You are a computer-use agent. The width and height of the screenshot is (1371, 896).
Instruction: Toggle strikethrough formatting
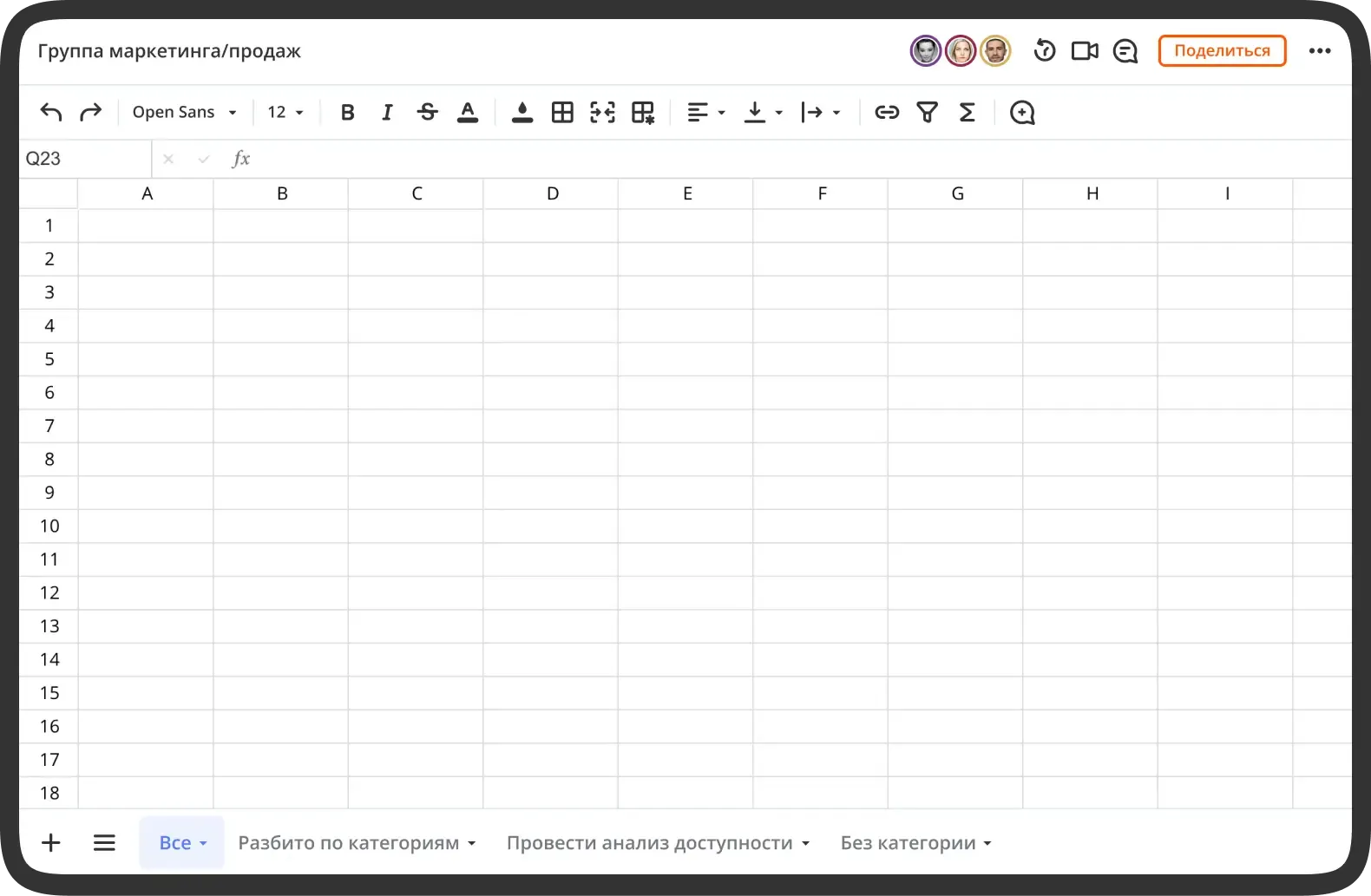[427, 112]
